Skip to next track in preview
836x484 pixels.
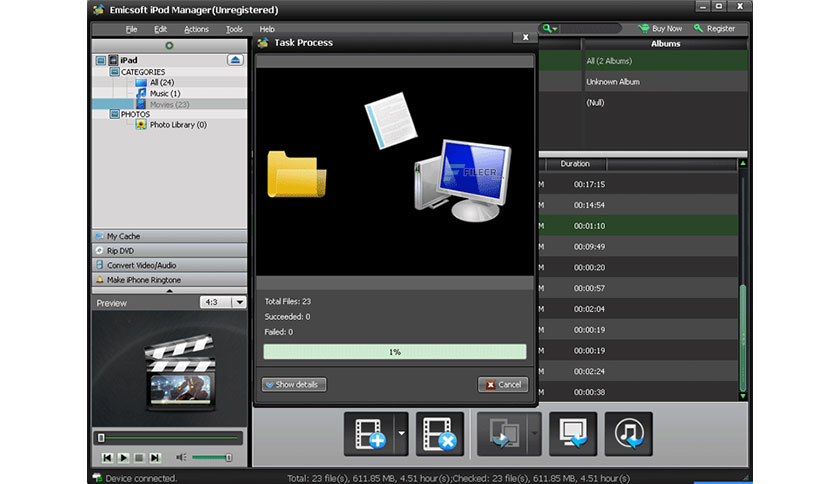point(155,457)
